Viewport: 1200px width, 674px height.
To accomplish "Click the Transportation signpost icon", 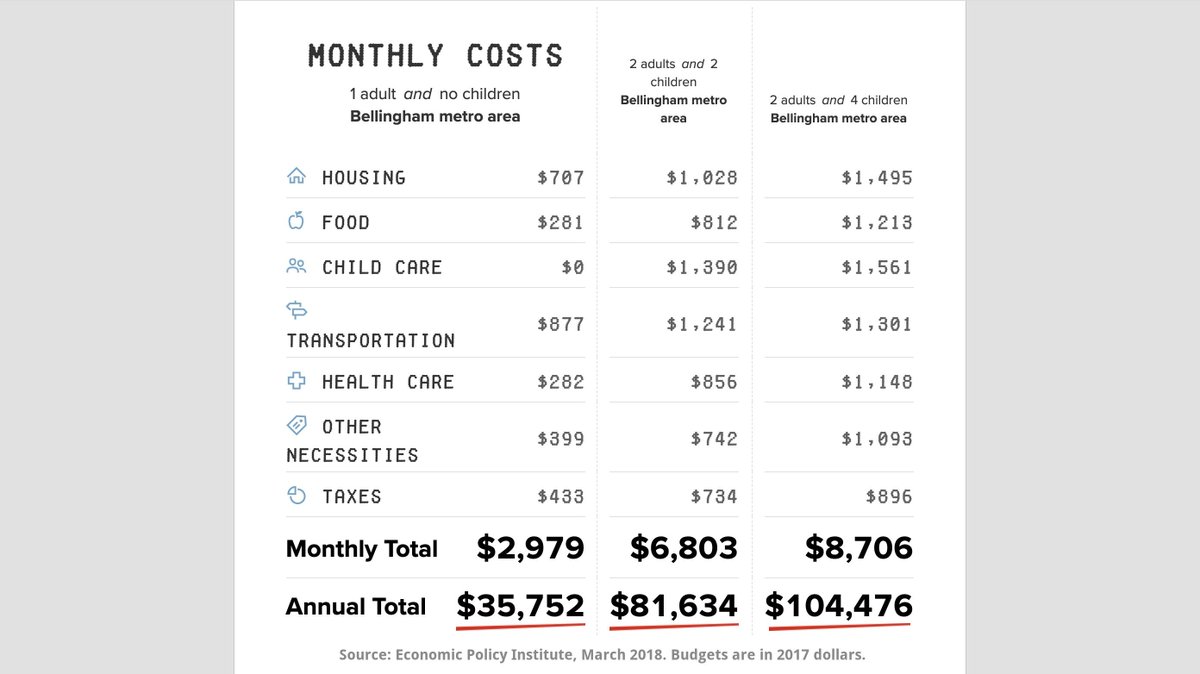I will (297, 310).
